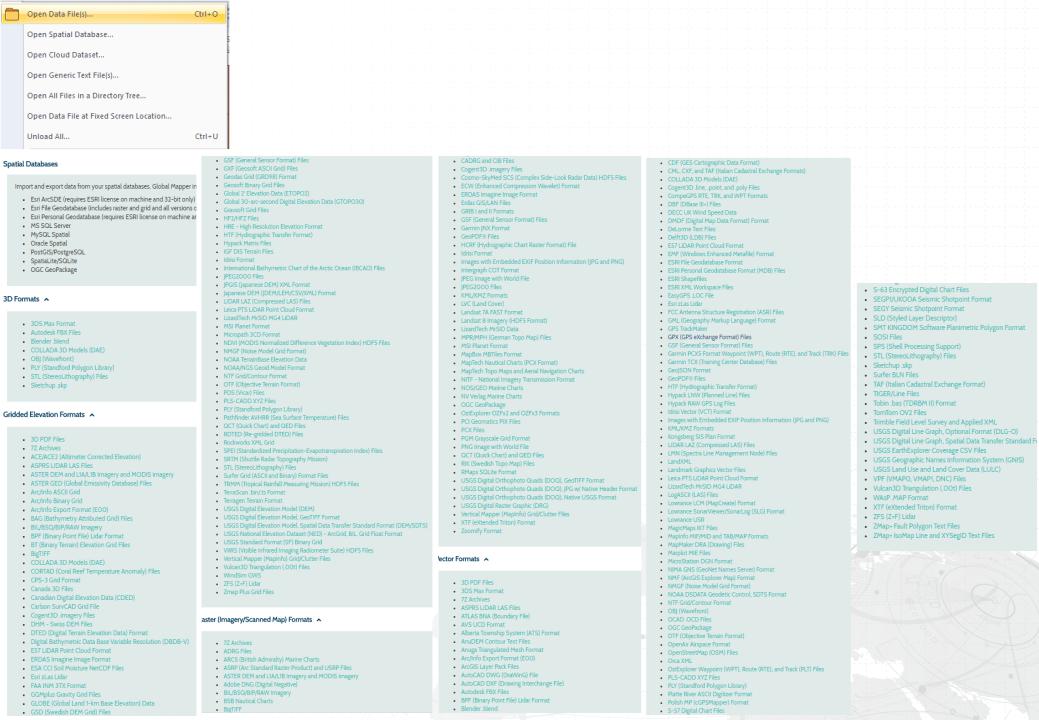
Task: Click MySQL Spatial list item
Action: point(50,234)
